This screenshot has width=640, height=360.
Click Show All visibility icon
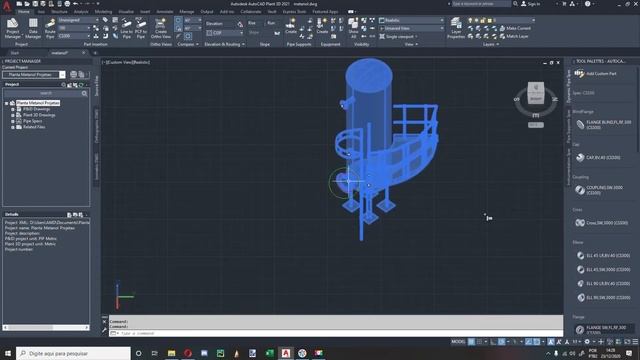coord(353,28)
